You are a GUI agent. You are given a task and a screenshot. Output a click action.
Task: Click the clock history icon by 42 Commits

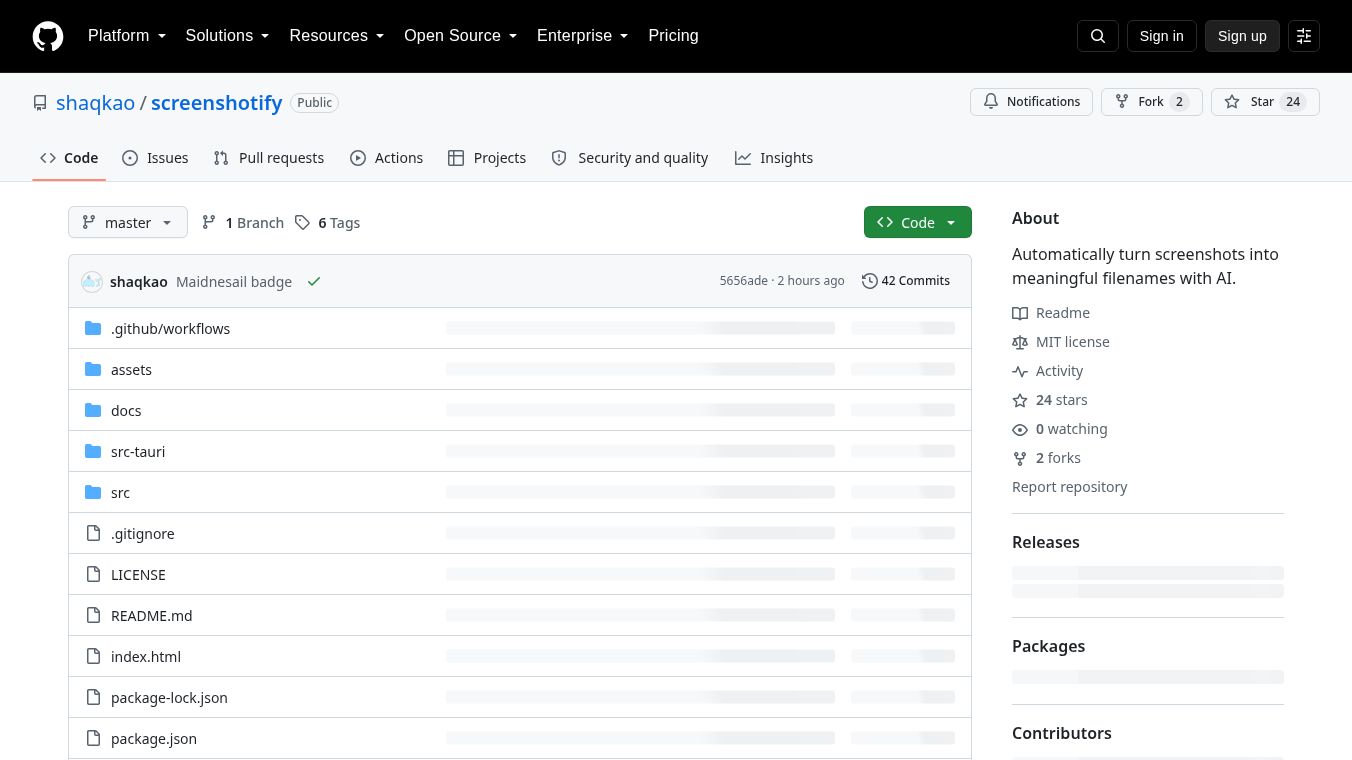[x=870, y=281]
